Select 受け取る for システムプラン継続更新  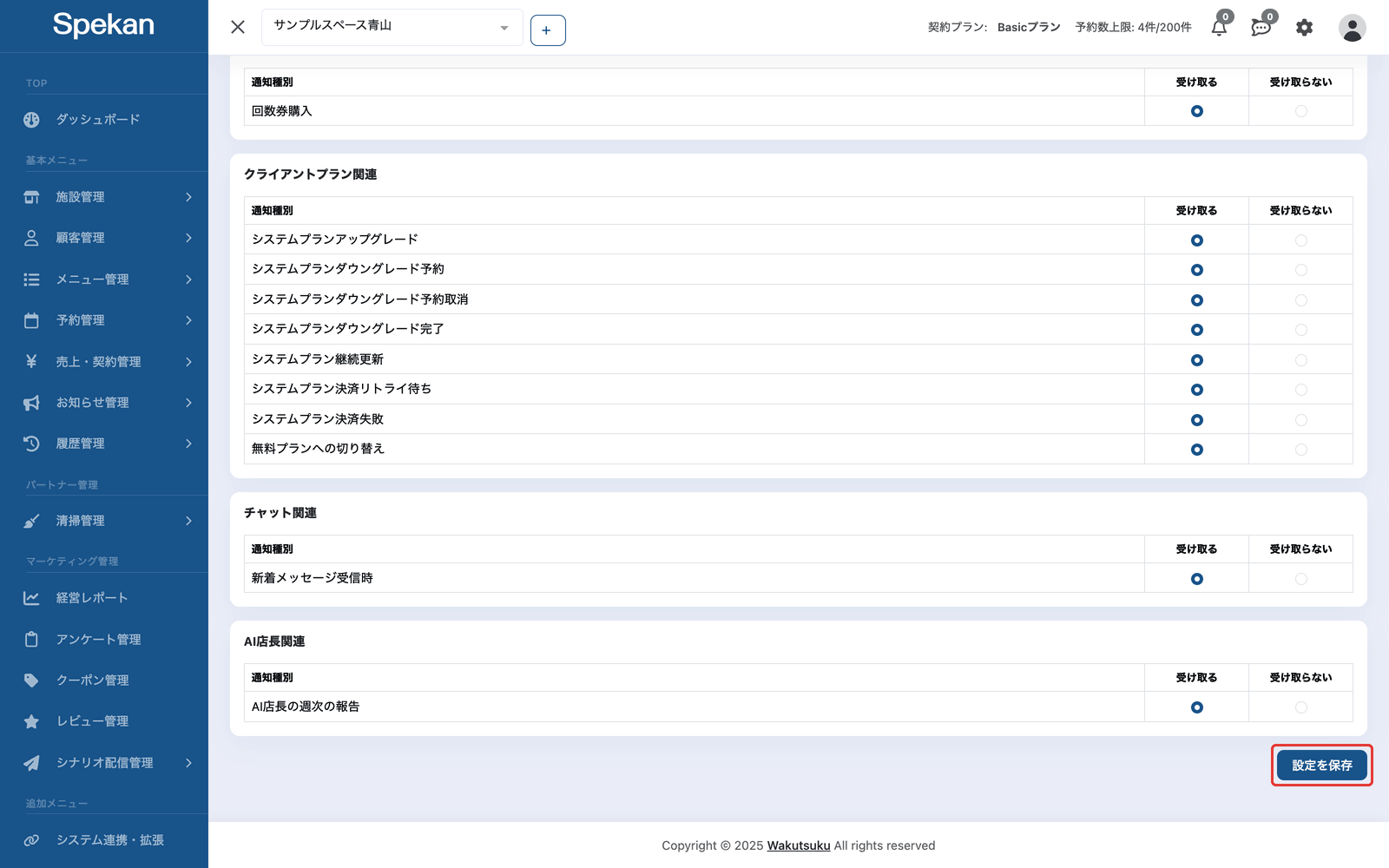(1197, 360)
